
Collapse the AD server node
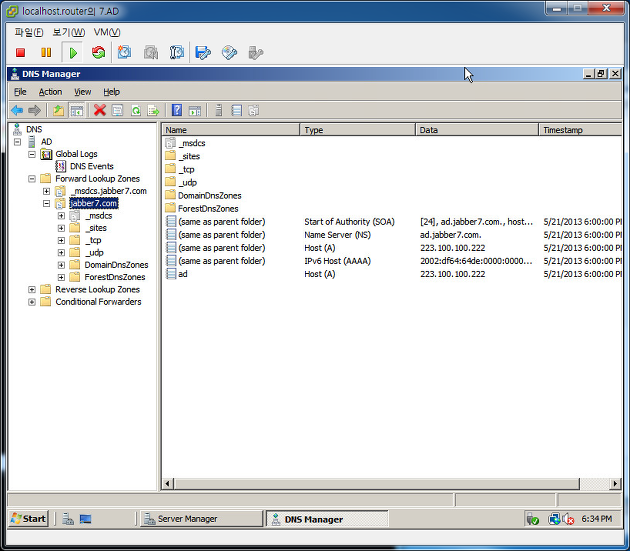pyautogui.click(x=17, y=142)
